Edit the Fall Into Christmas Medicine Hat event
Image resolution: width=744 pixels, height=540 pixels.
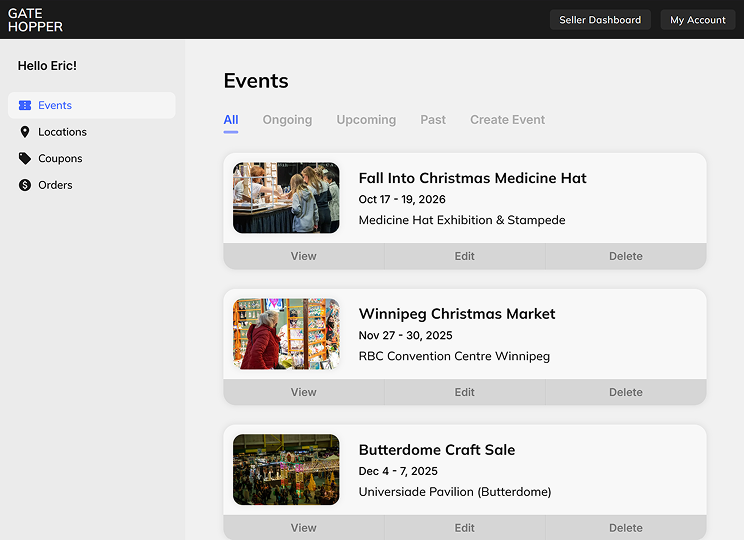[465, 256]
